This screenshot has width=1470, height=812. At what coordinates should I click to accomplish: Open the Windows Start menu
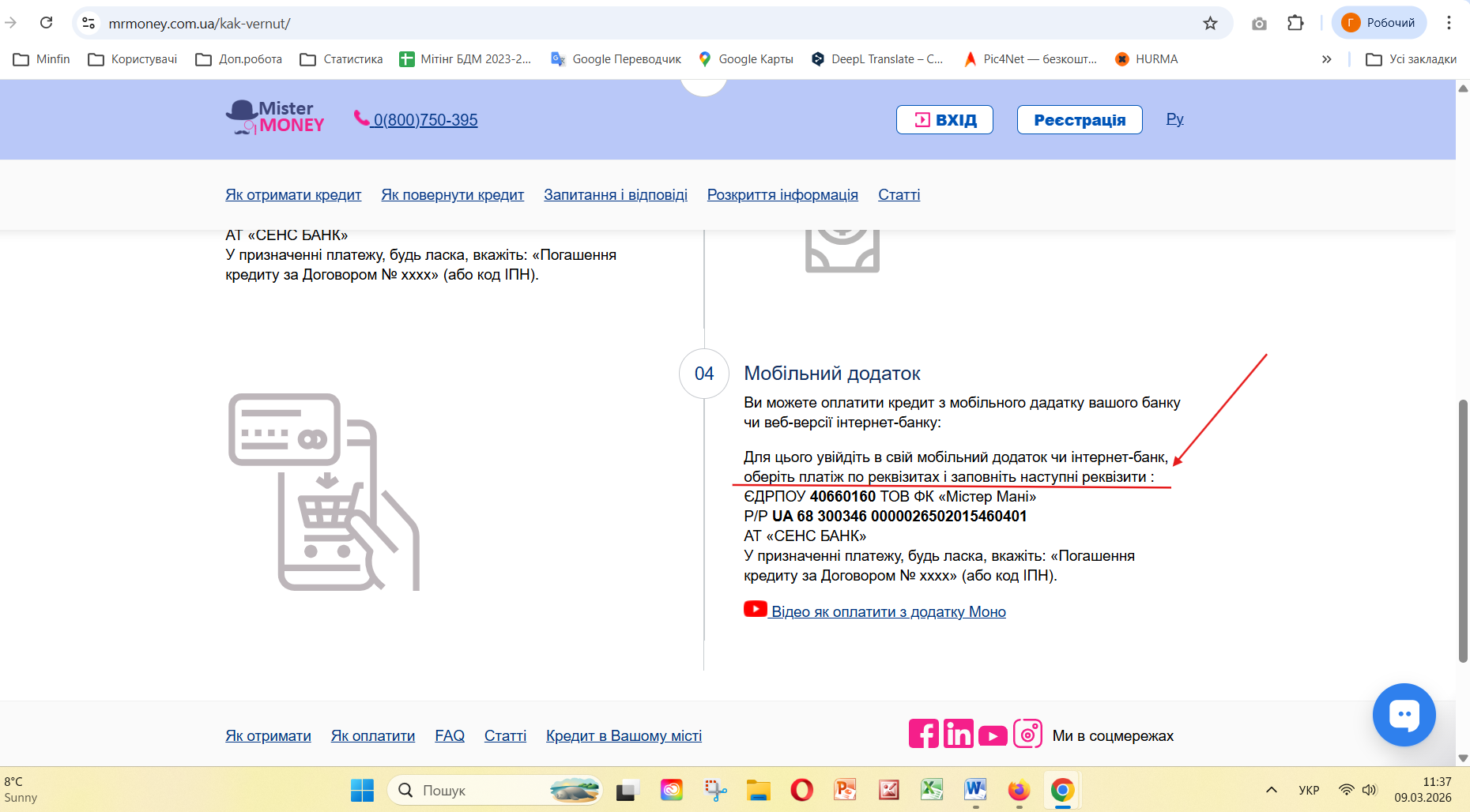click(362, 790)
